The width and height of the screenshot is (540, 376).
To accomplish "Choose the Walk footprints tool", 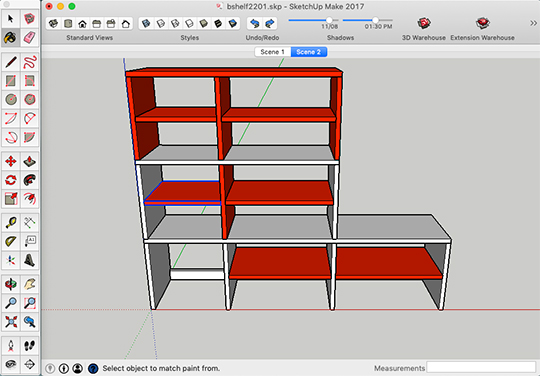I will 30,346.
